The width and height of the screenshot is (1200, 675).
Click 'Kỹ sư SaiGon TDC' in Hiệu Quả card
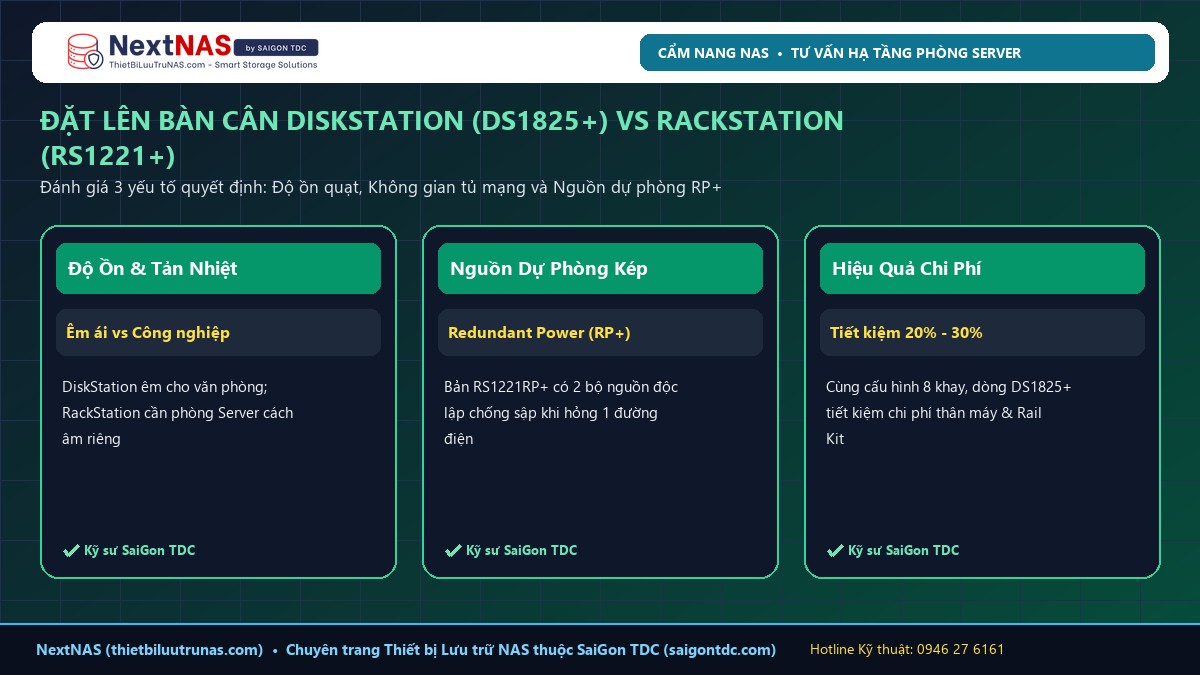click(x=903, y=550)
